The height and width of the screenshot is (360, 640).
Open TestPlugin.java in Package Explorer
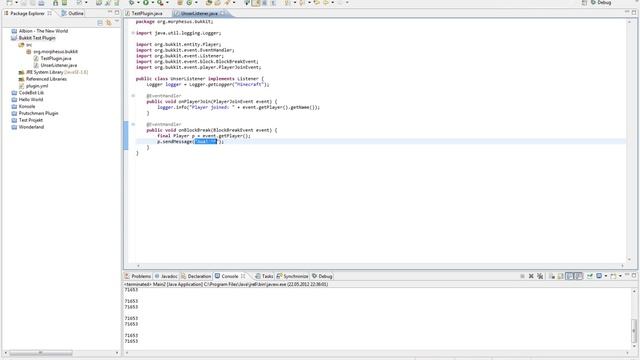point(52,59)
